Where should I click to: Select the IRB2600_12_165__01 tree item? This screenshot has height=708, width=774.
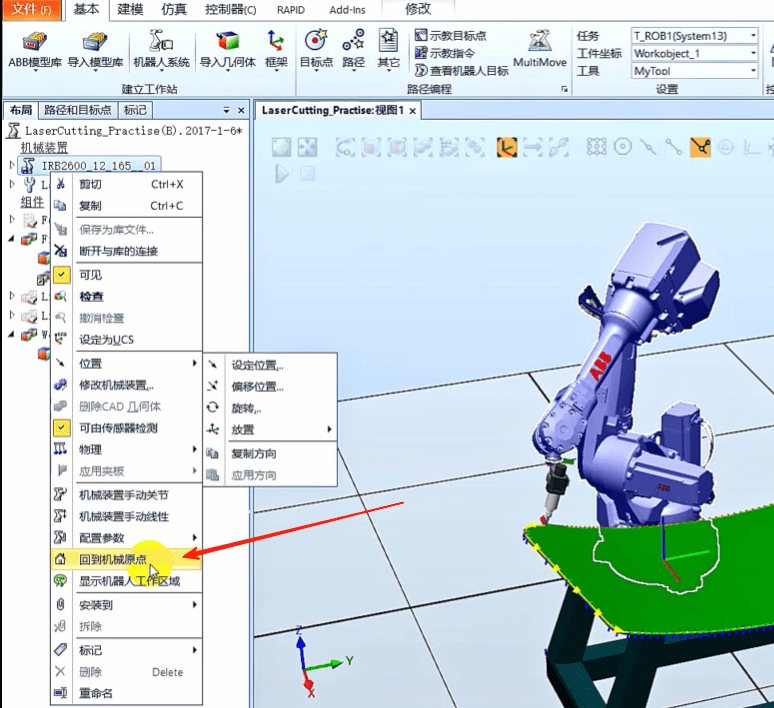tap(90, 165)
